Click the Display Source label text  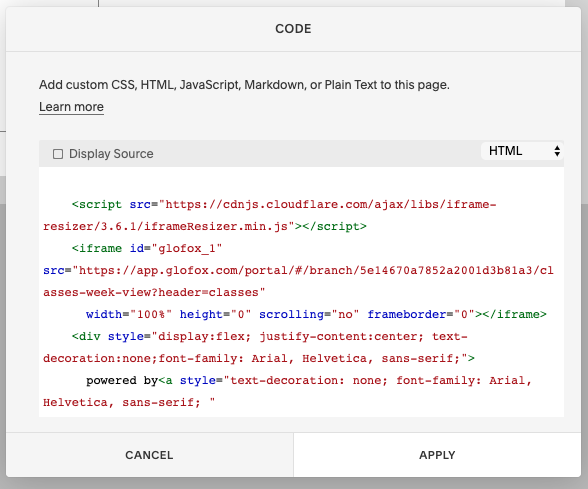click(x=111, y=154)
